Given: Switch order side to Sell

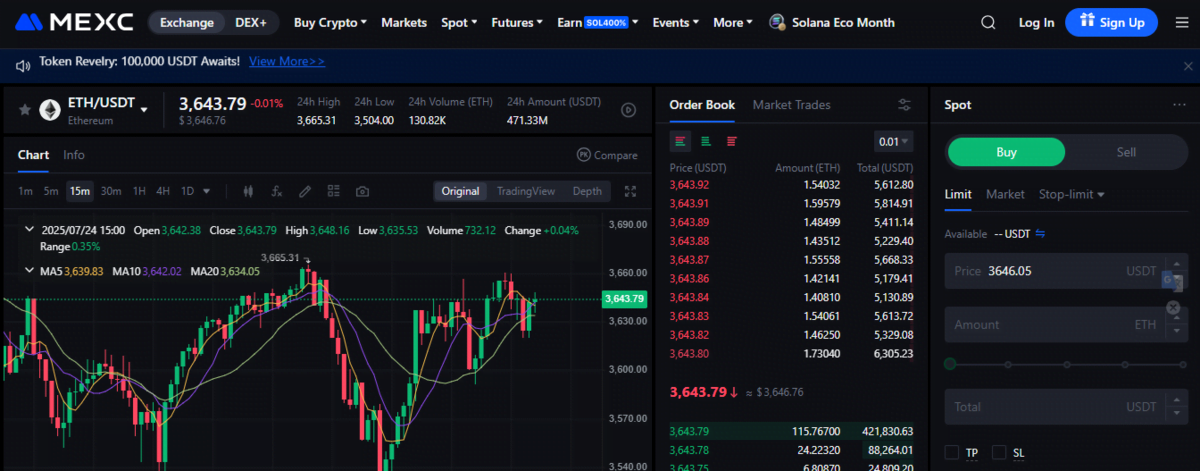Looking at the screenshot, I should point(1126,152).
